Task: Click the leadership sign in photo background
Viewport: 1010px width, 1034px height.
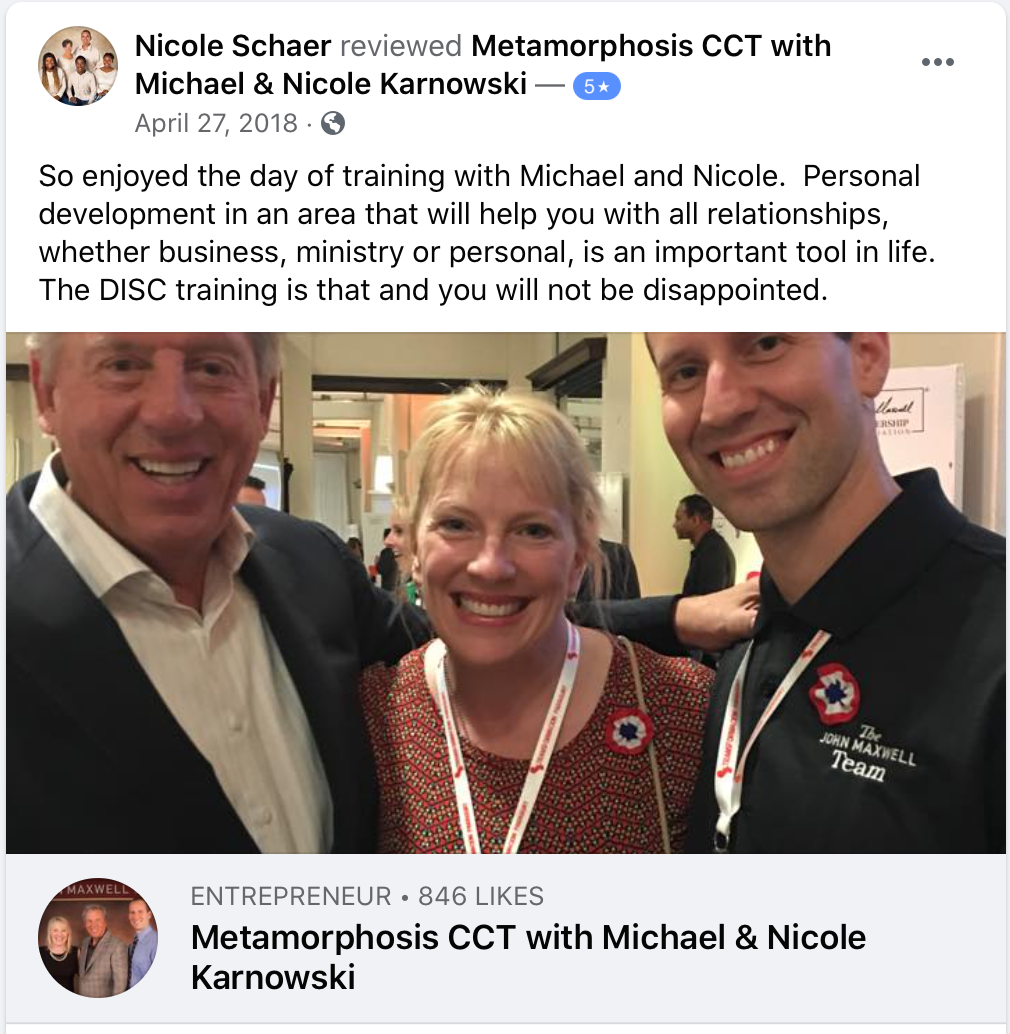Action: coord(900,417)
